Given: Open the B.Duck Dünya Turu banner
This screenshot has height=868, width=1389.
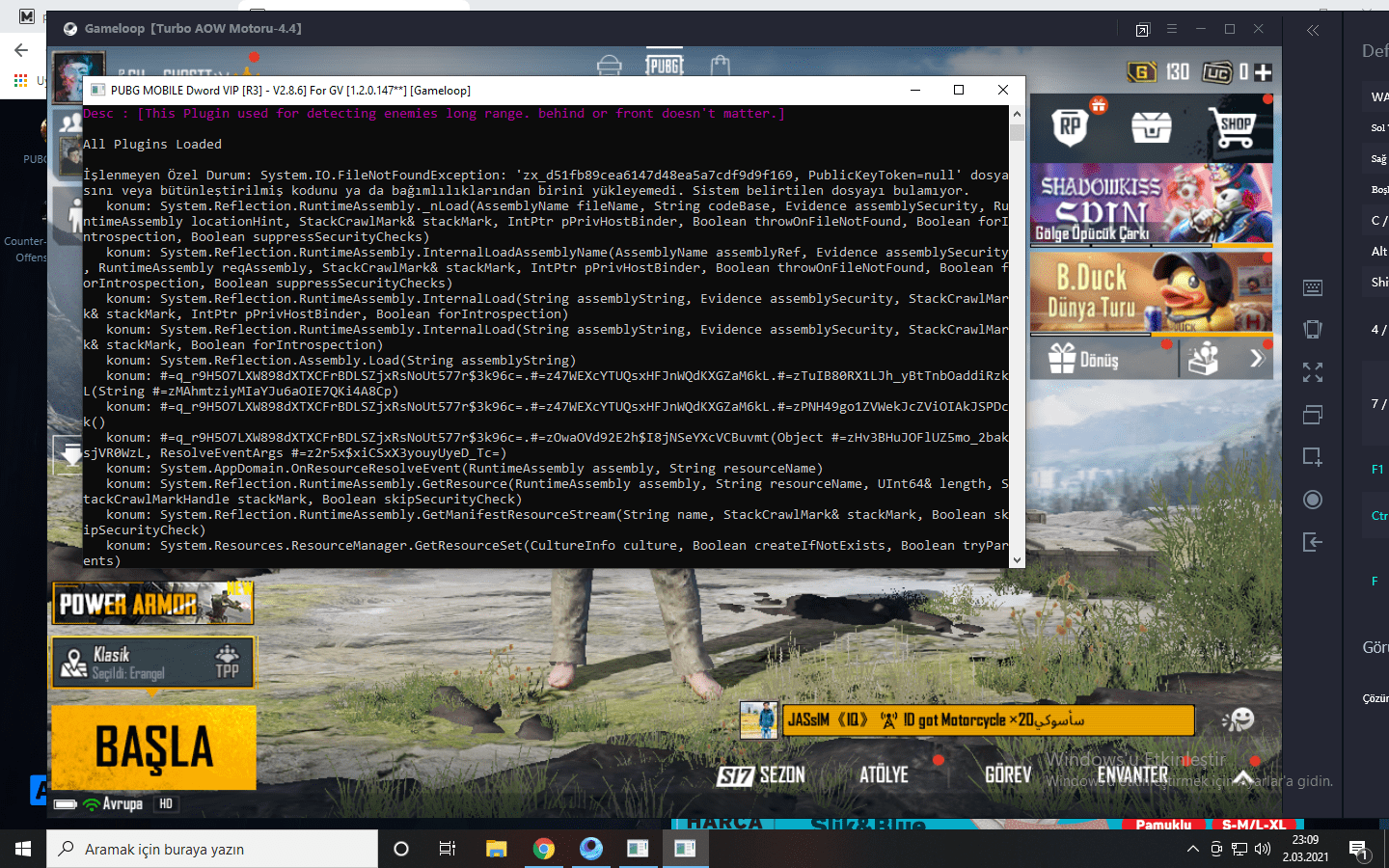Looking at the screenshot, I should (x=1152, y=293).
